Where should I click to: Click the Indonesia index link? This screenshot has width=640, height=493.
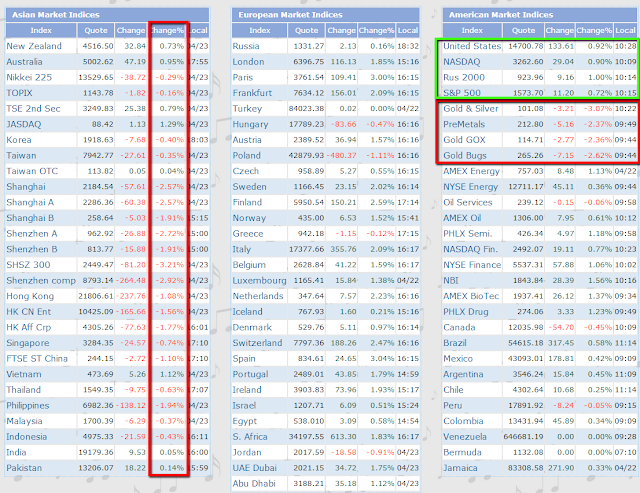pyautogui.click(x=26, y=437)
